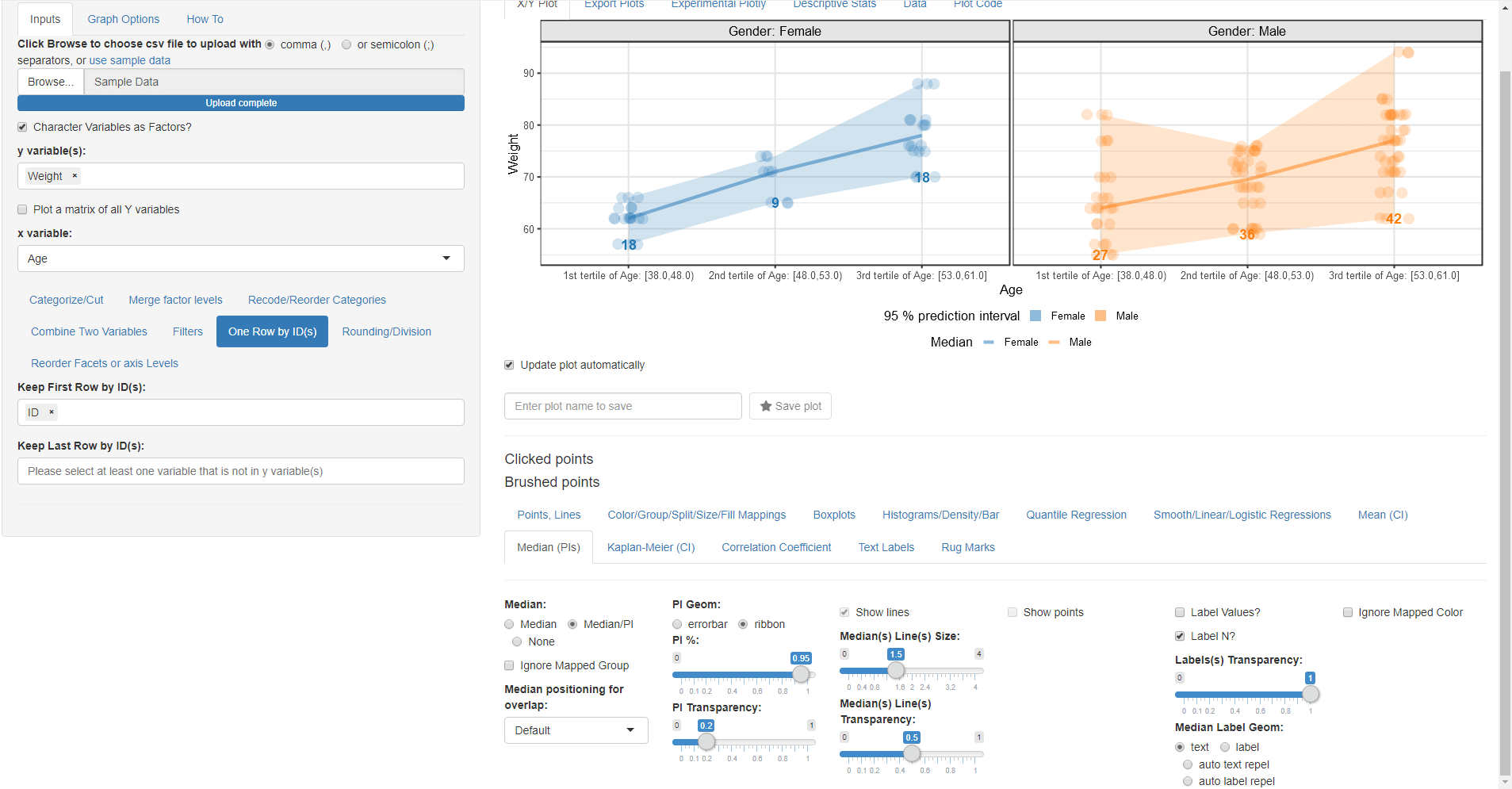Open Rounding/Division tab
Viewport: 1512px width, 789px height.
coord(387,331)
